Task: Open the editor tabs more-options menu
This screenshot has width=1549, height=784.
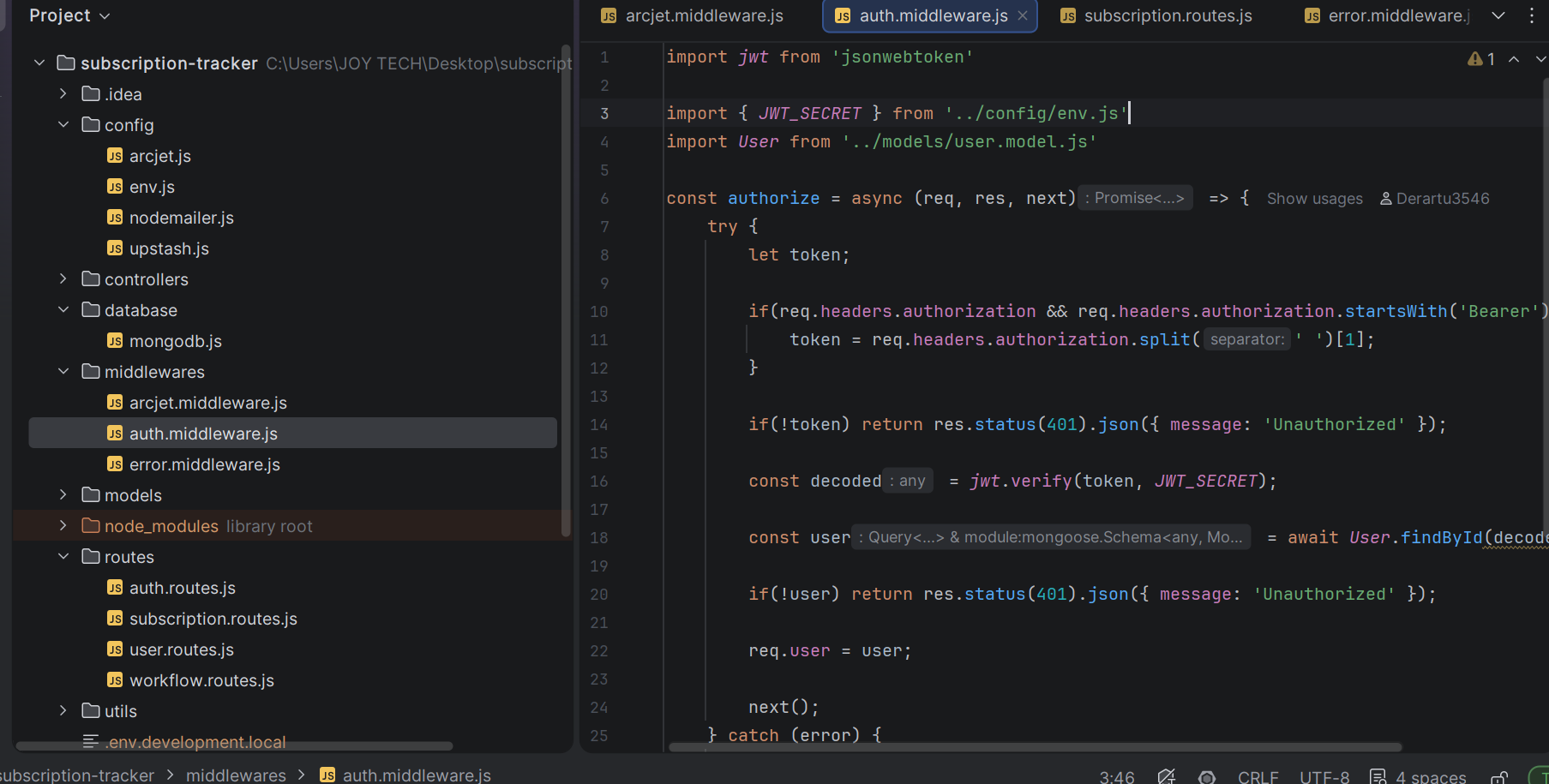Action: [x=1532, y=15]
